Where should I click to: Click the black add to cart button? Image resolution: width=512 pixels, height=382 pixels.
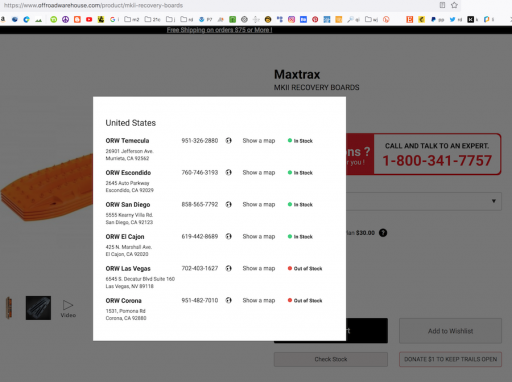[x=367, y=331]
